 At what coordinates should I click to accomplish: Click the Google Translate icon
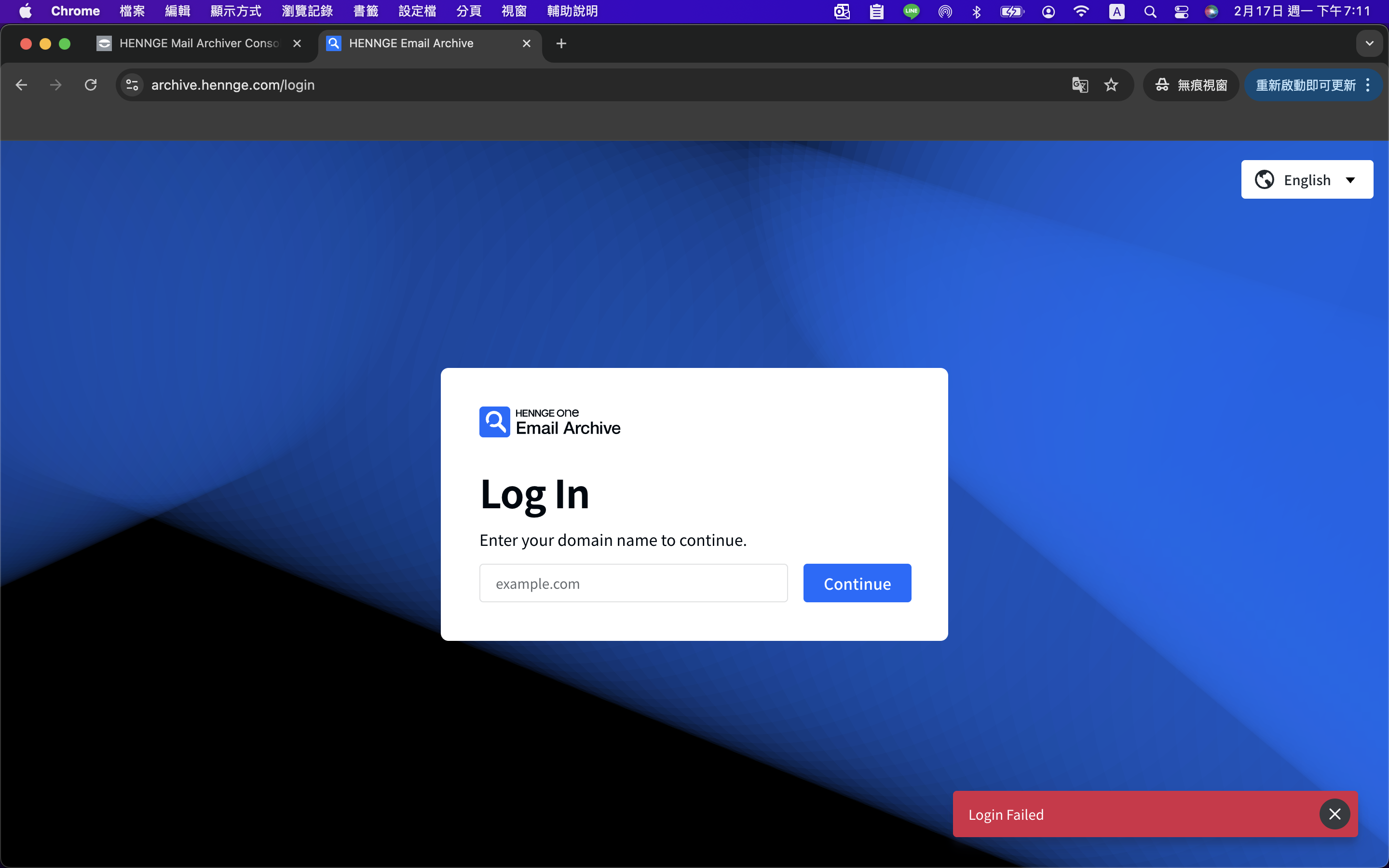[x=1080, y=85]
